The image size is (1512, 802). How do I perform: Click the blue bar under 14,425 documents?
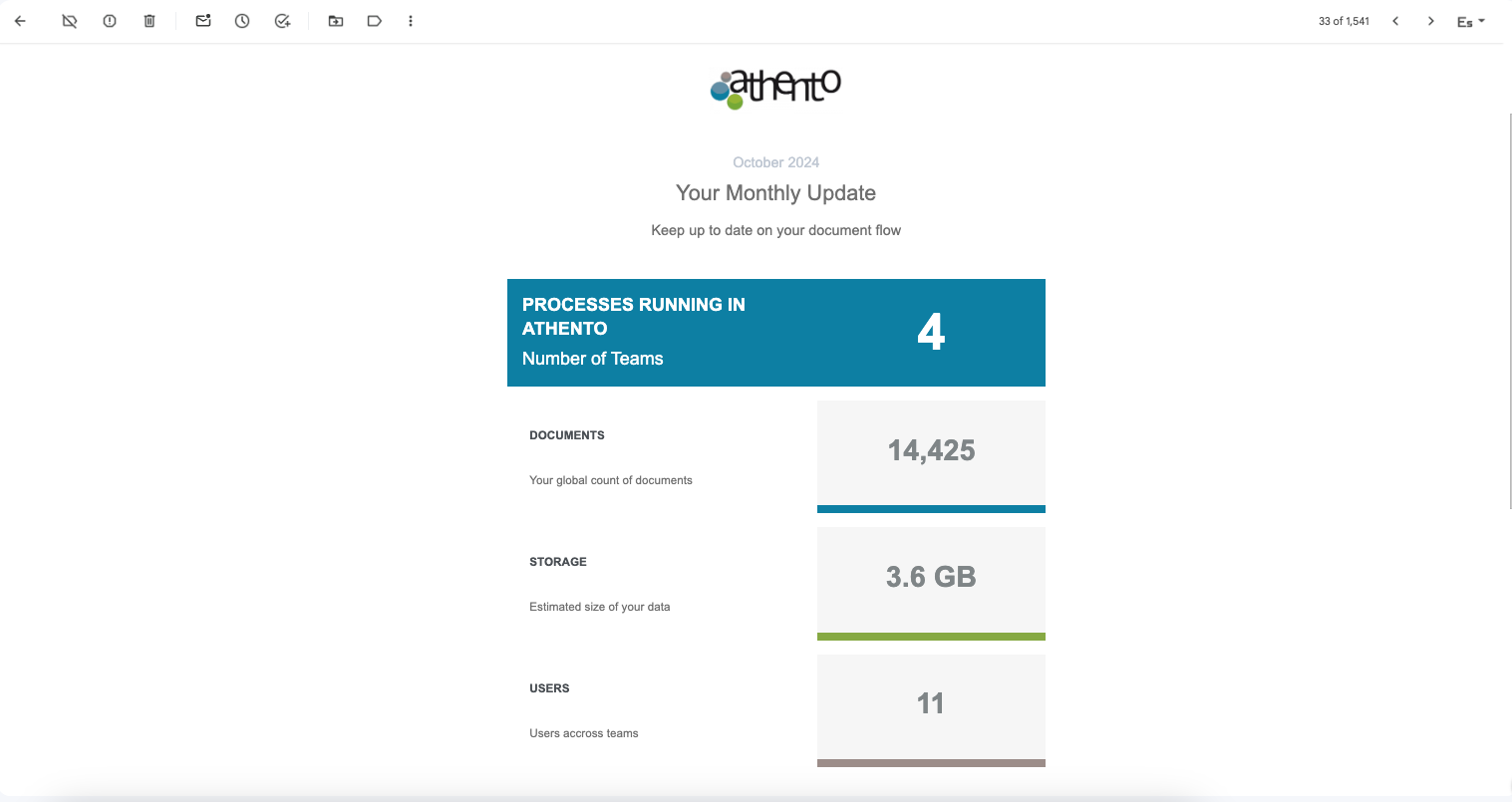(x=931, y=509)
